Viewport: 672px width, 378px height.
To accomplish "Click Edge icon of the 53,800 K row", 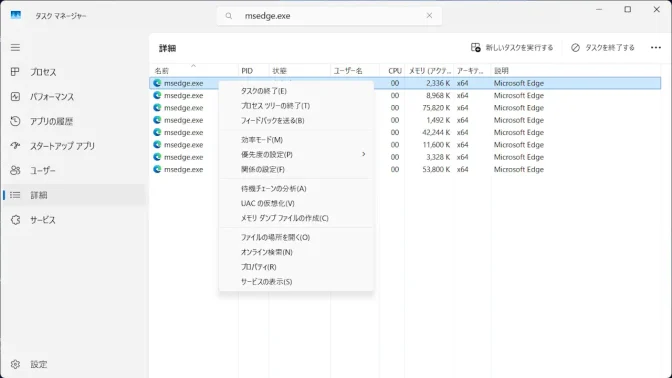I will tap(157, 169).
